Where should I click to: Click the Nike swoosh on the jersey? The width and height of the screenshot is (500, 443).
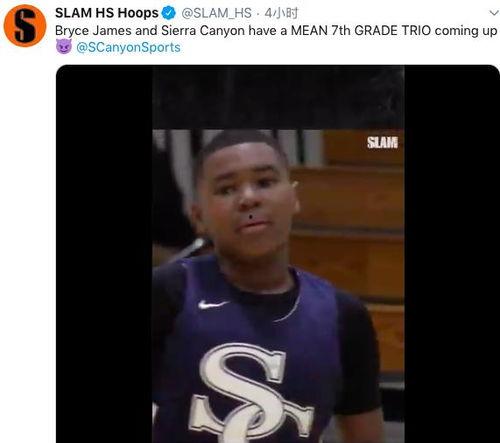pyautogui.click(x=213, y=304)
